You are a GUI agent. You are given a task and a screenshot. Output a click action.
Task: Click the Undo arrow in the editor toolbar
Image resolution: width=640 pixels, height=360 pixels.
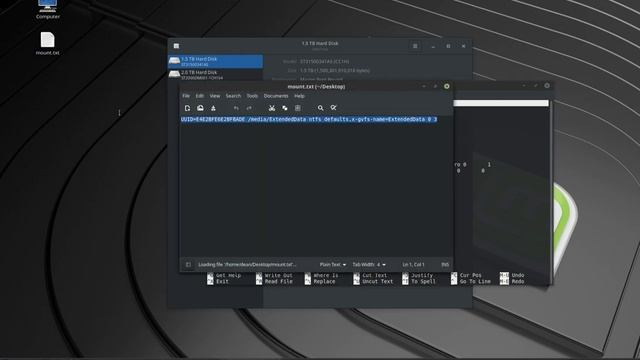pos(236,108)
